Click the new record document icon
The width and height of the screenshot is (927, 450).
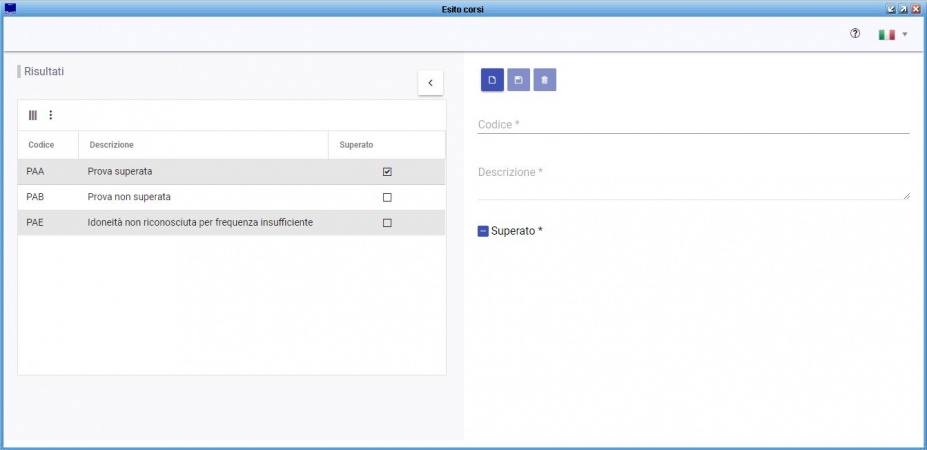pyautogui.click(x=492, y=80)
